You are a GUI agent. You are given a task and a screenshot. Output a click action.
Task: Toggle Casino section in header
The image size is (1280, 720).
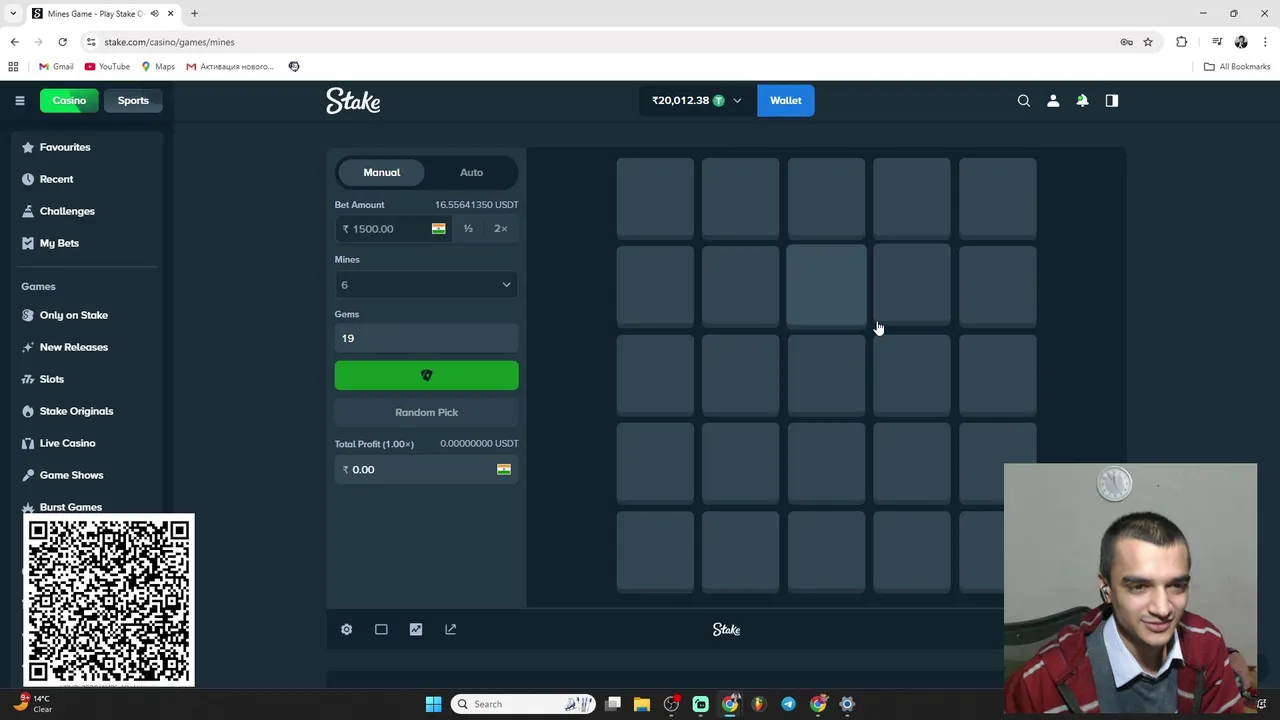pos(69,100)
